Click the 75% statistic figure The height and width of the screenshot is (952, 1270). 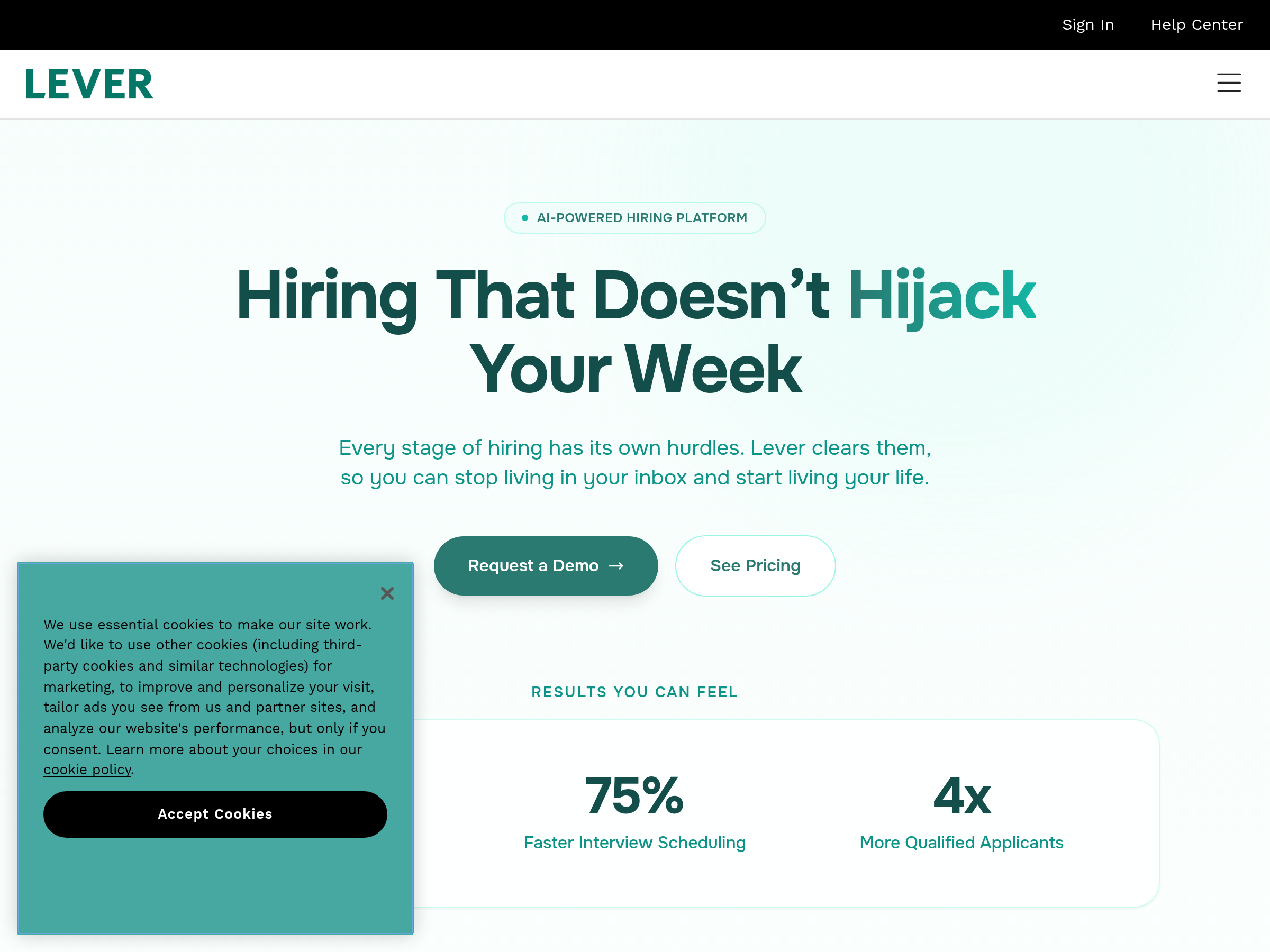click(634, 796)
